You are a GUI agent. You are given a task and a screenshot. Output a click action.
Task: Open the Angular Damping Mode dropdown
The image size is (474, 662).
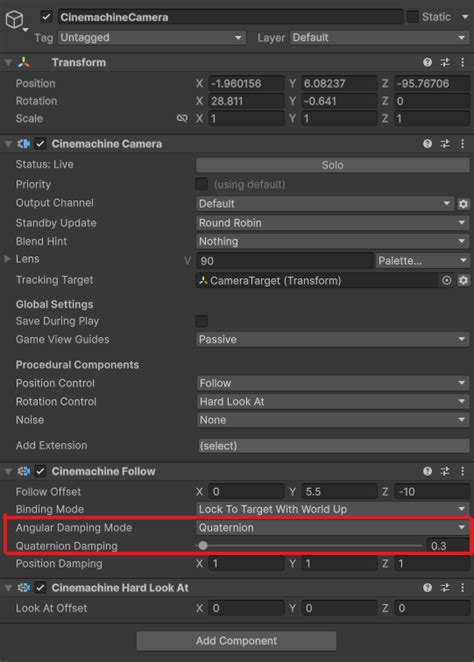[333, 528]
